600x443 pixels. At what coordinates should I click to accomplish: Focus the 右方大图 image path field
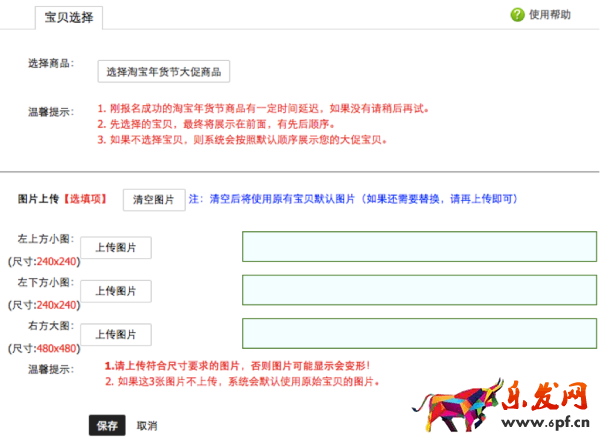point(419,333)
